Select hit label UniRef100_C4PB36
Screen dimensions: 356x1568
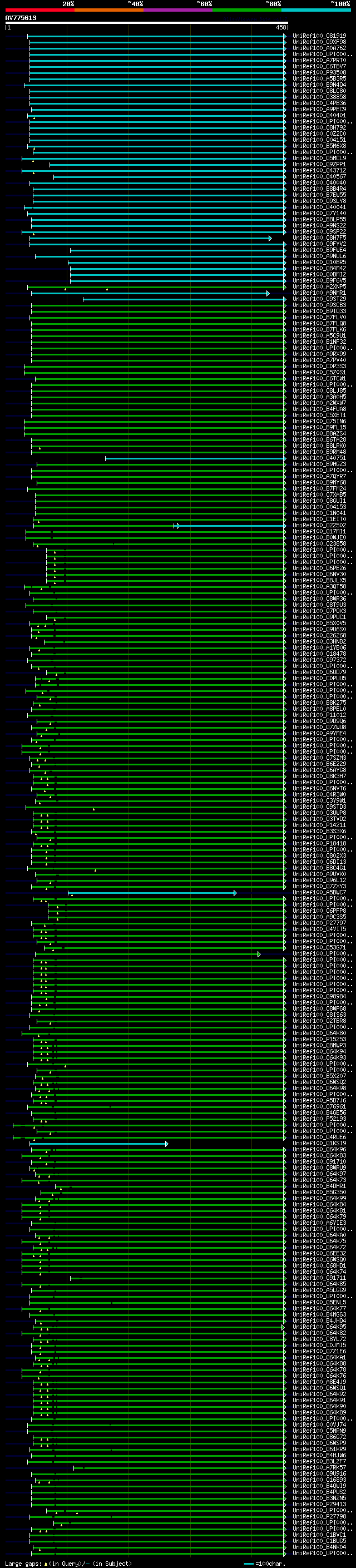[319, 103]
